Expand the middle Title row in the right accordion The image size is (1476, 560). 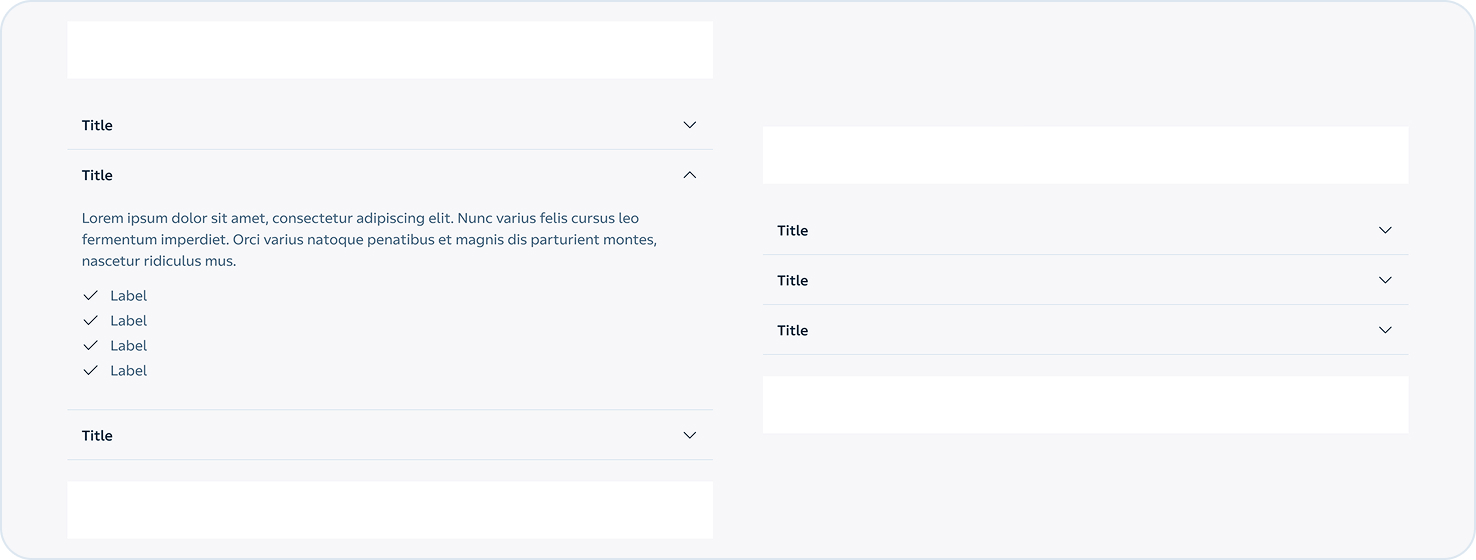[x=1085, y=280]
